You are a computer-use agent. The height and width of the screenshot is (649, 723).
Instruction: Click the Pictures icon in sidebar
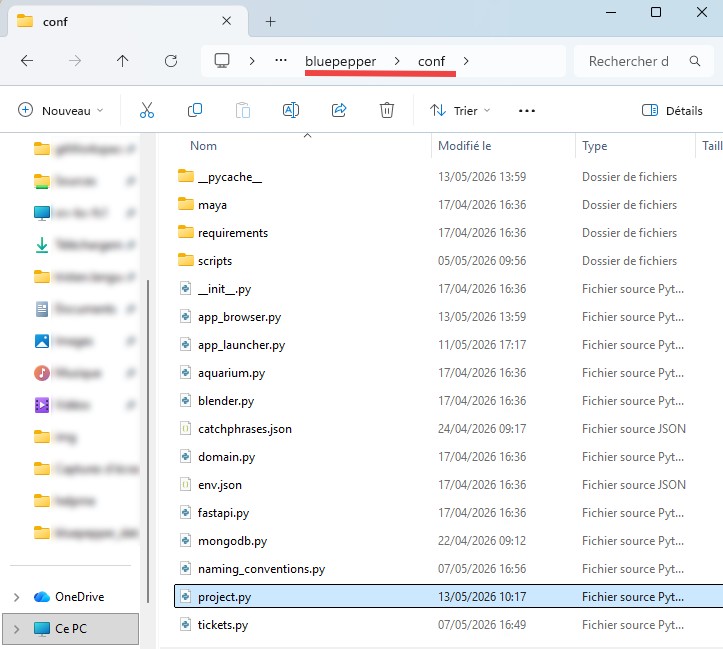pyautogui.click(x=42, y=341)
